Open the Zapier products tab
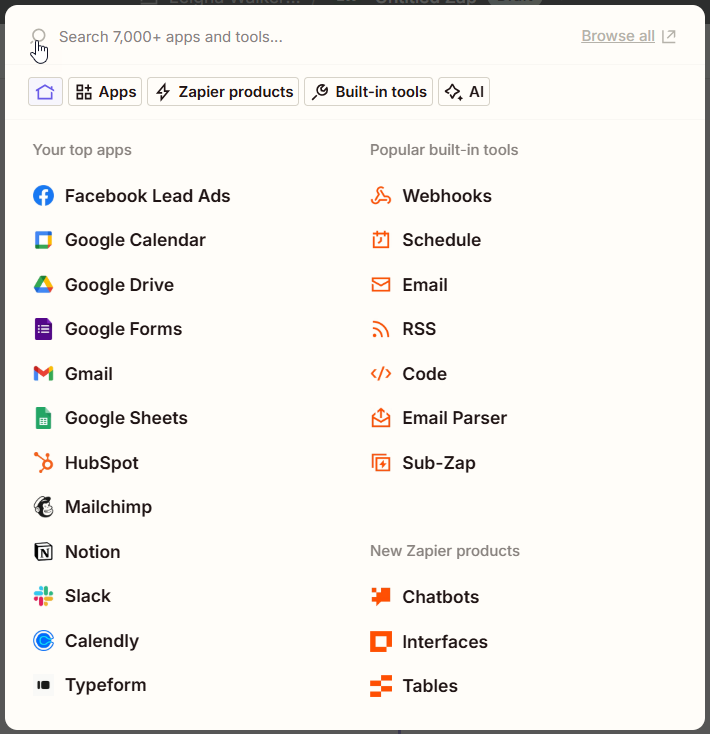Image resolution: width=710 pixels, height=734 pixels. pos(223,92)
